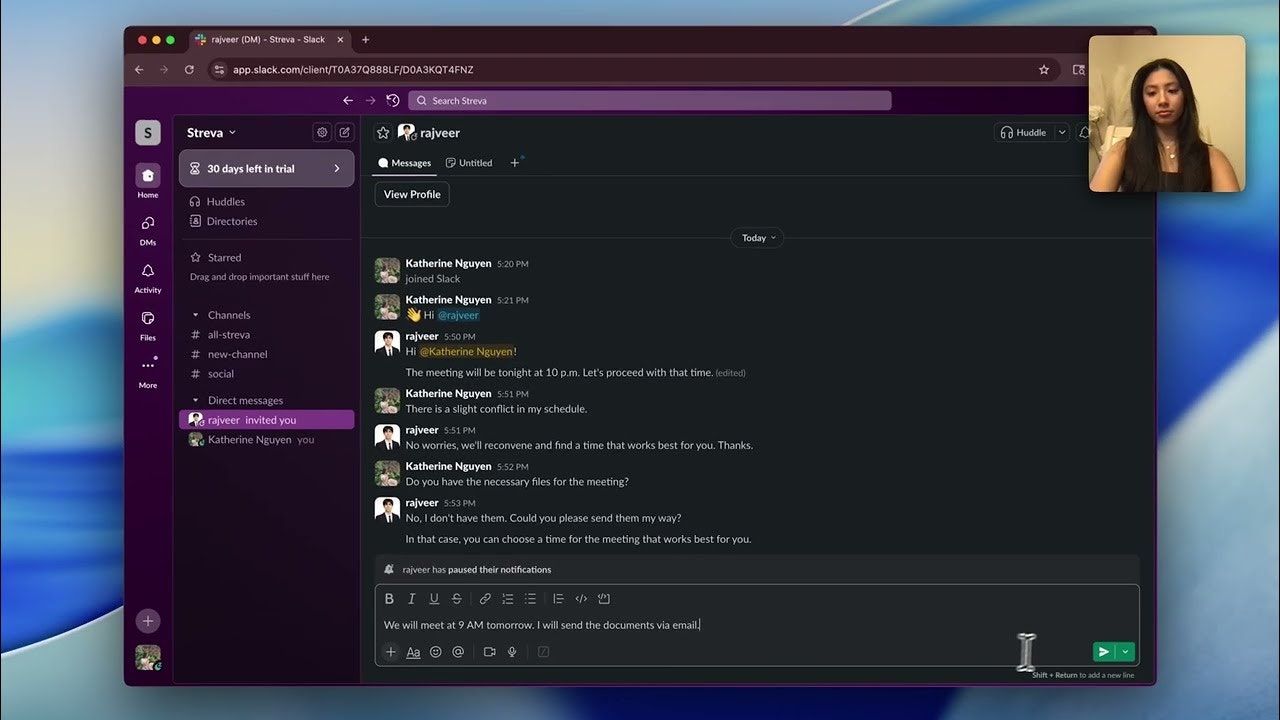Open Activity in the left rail

click(148, 277)
